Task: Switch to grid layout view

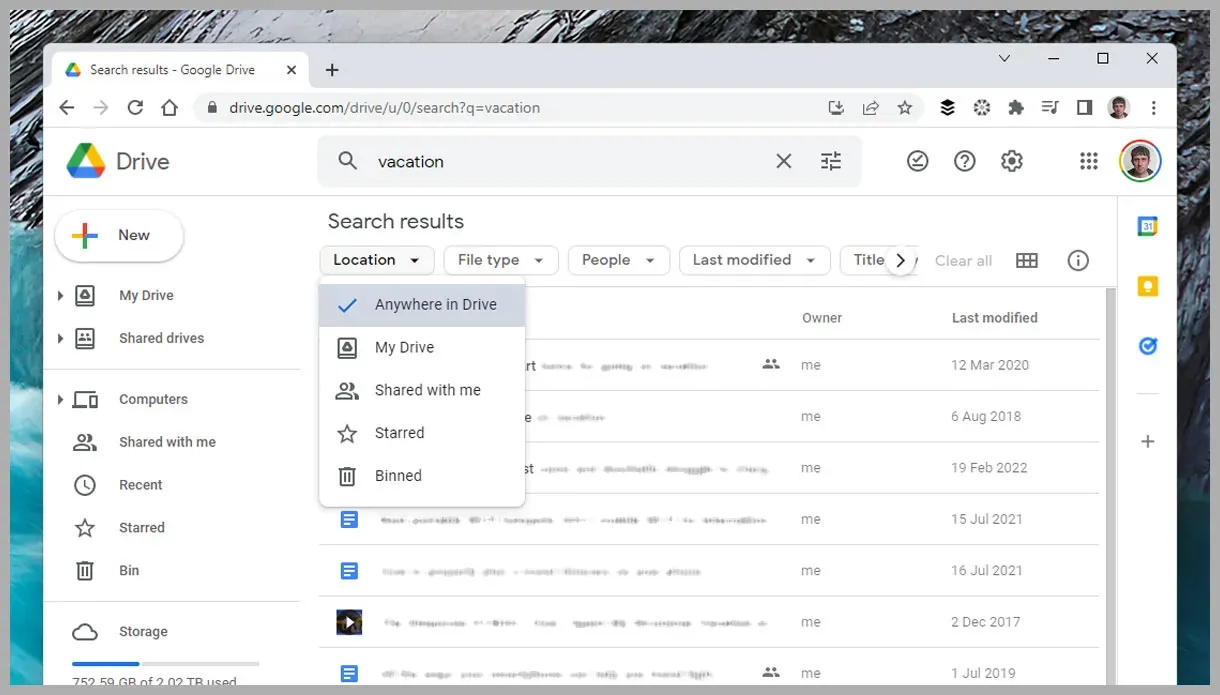Action: coord(1026,260)
